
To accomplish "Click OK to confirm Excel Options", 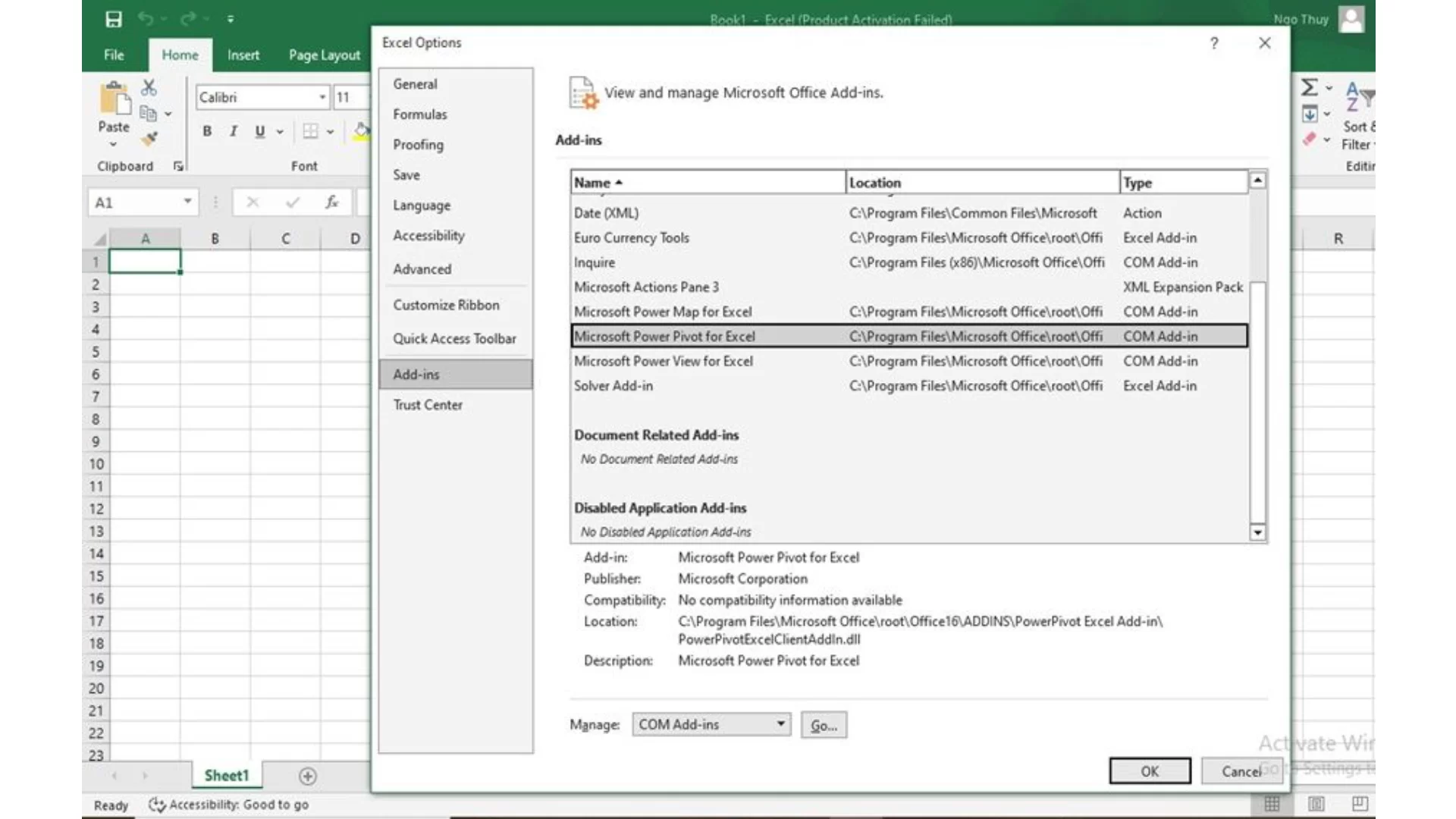I will tap(1150, 771).
